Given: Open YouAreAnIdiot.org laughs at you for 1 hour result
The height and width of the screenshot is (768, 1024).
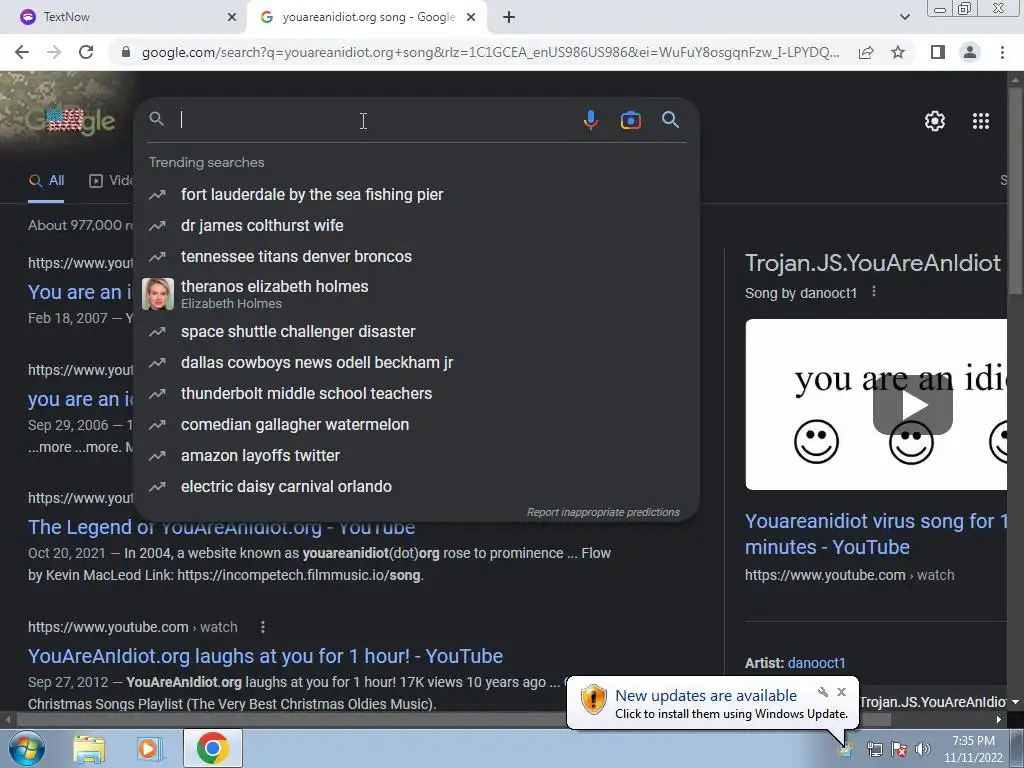Looking at the screenshot, I should click(x=265, y=656).
